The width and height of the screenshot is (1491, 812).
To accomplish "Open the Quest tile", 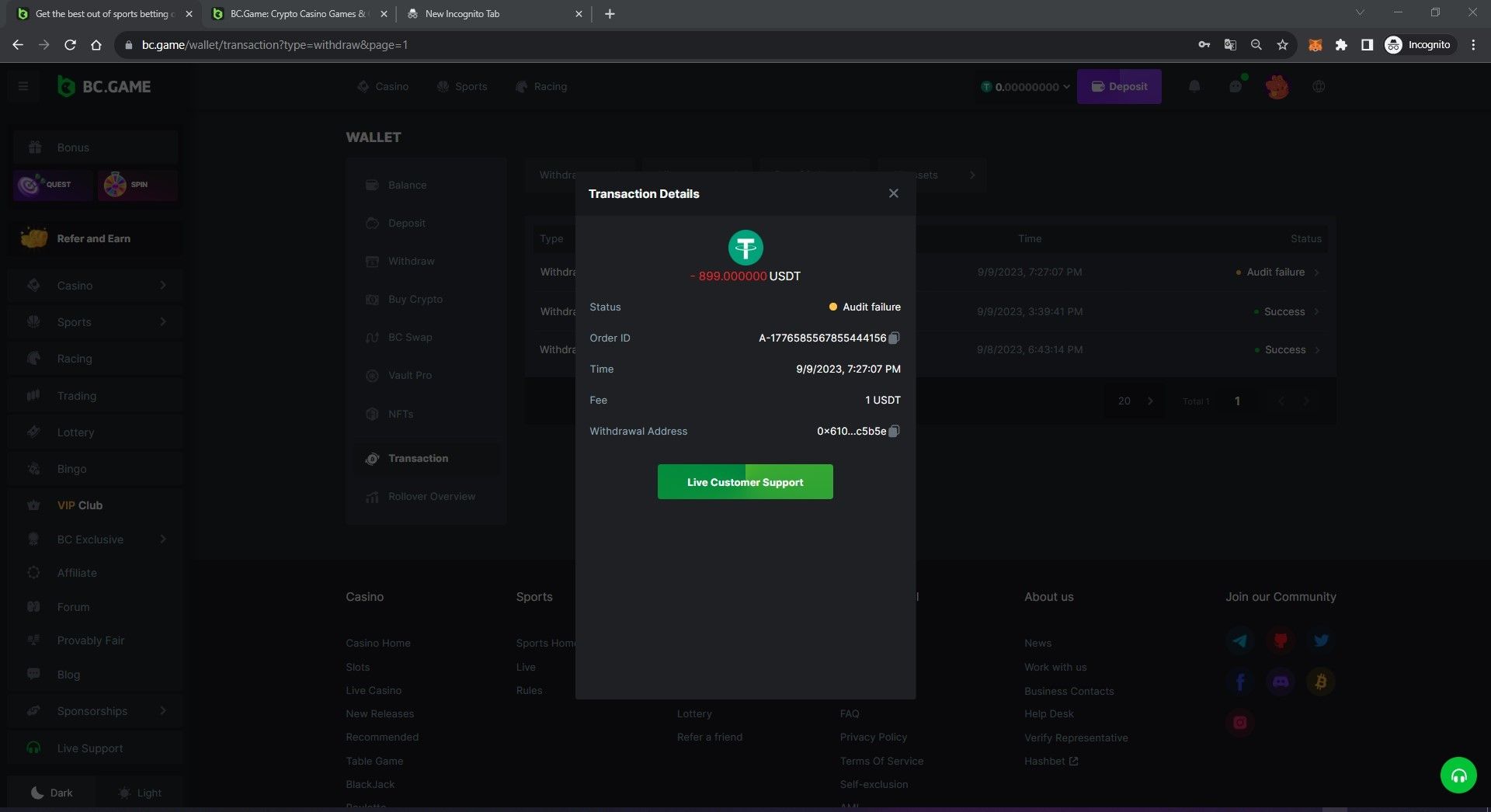I will 53,185.
